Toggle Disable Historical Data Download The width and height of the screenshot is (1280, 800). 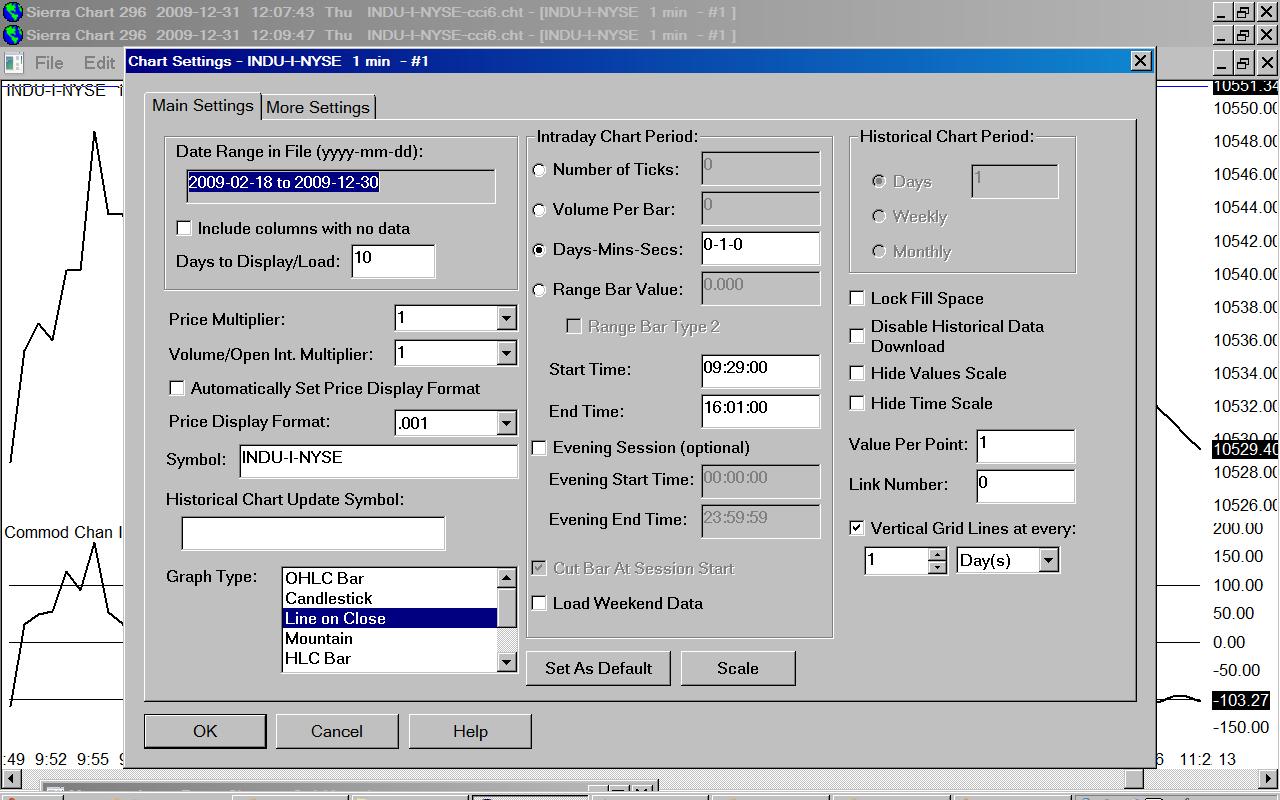click(x=857, y=336)
